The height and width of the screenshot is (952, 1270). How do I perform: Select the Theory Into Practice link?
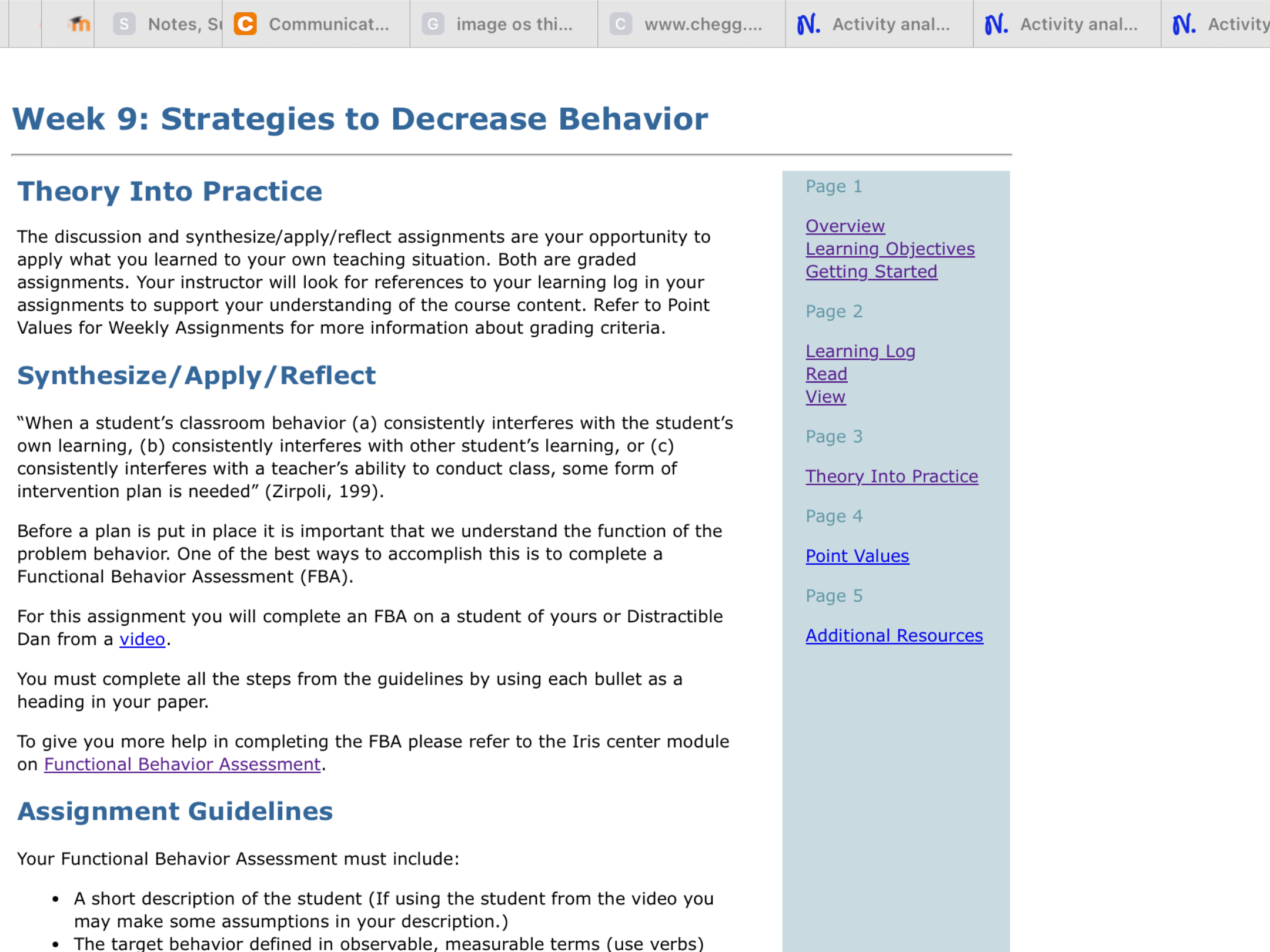pyautogui.click(x=891, y=476)
